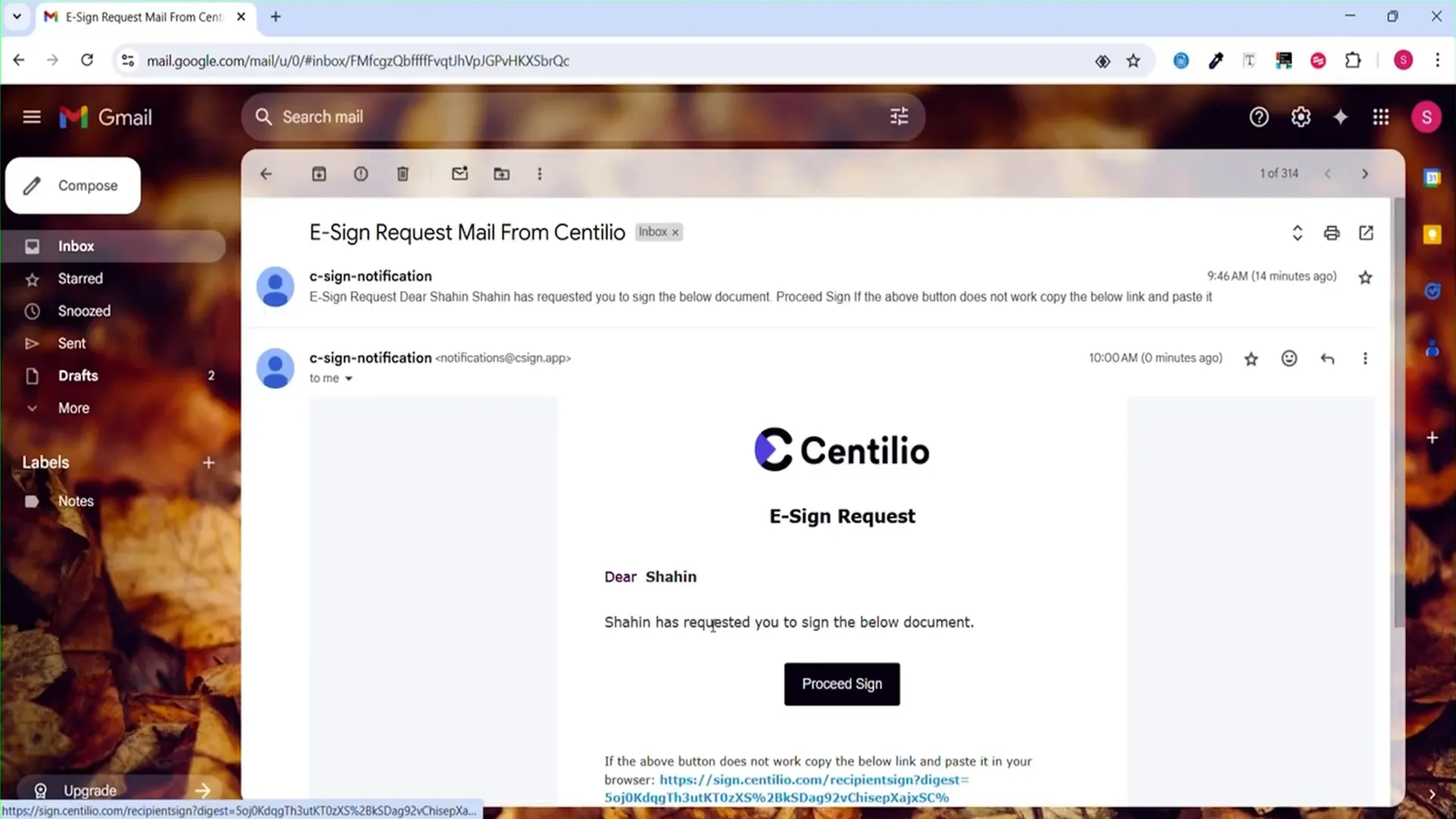Open Contacts side panel icon
This screenshot has height=819, width=1456.
(x=1431, y=349)
